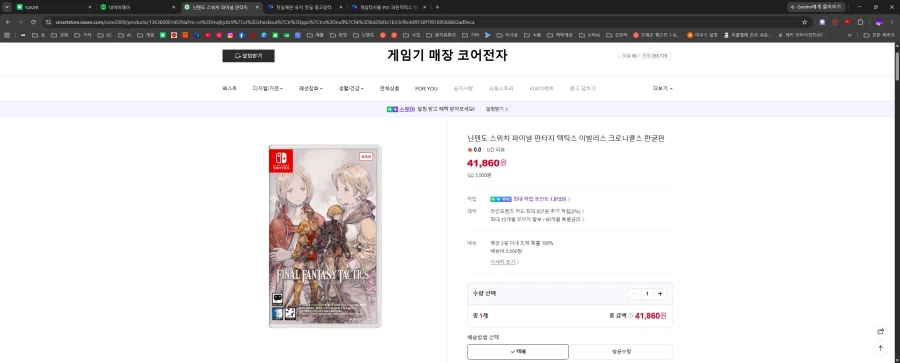The image size is (900, 363).
Task: Expand the 패션잡화 category dropdown
Action: [311, 88]
